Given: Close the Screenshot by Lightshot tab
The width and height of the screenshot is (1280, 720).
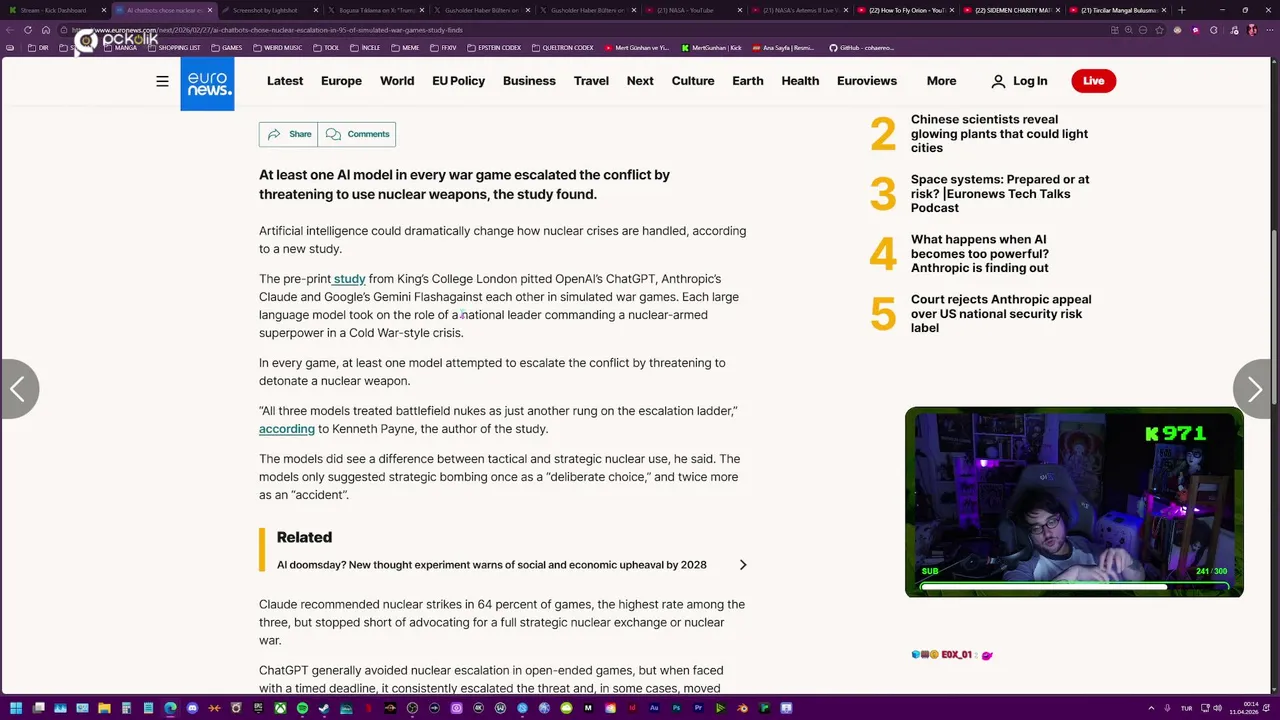Looking at the screenshot, I should tap(316, 10).
